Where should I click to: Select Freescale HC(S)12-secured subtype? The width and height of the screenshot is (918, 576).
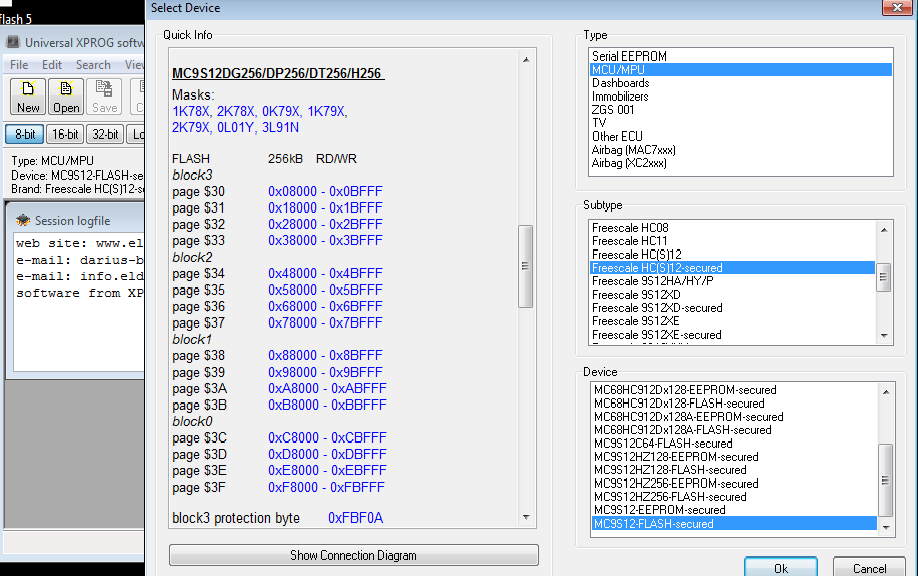tap(732, 268)
